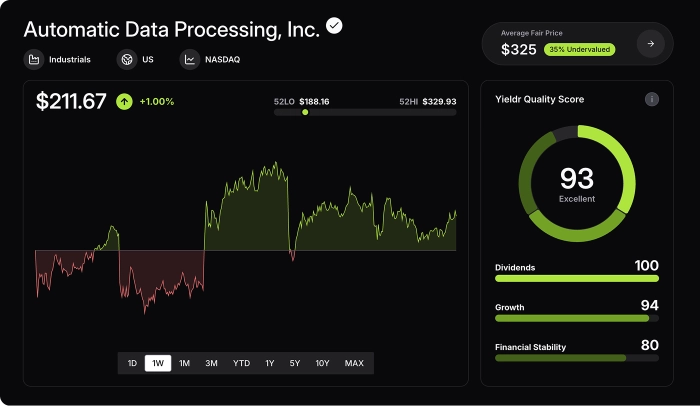Click the 93 Excellent score donut
The height and width of the screenshot is (406, 700).
click(x=577, y=184)
